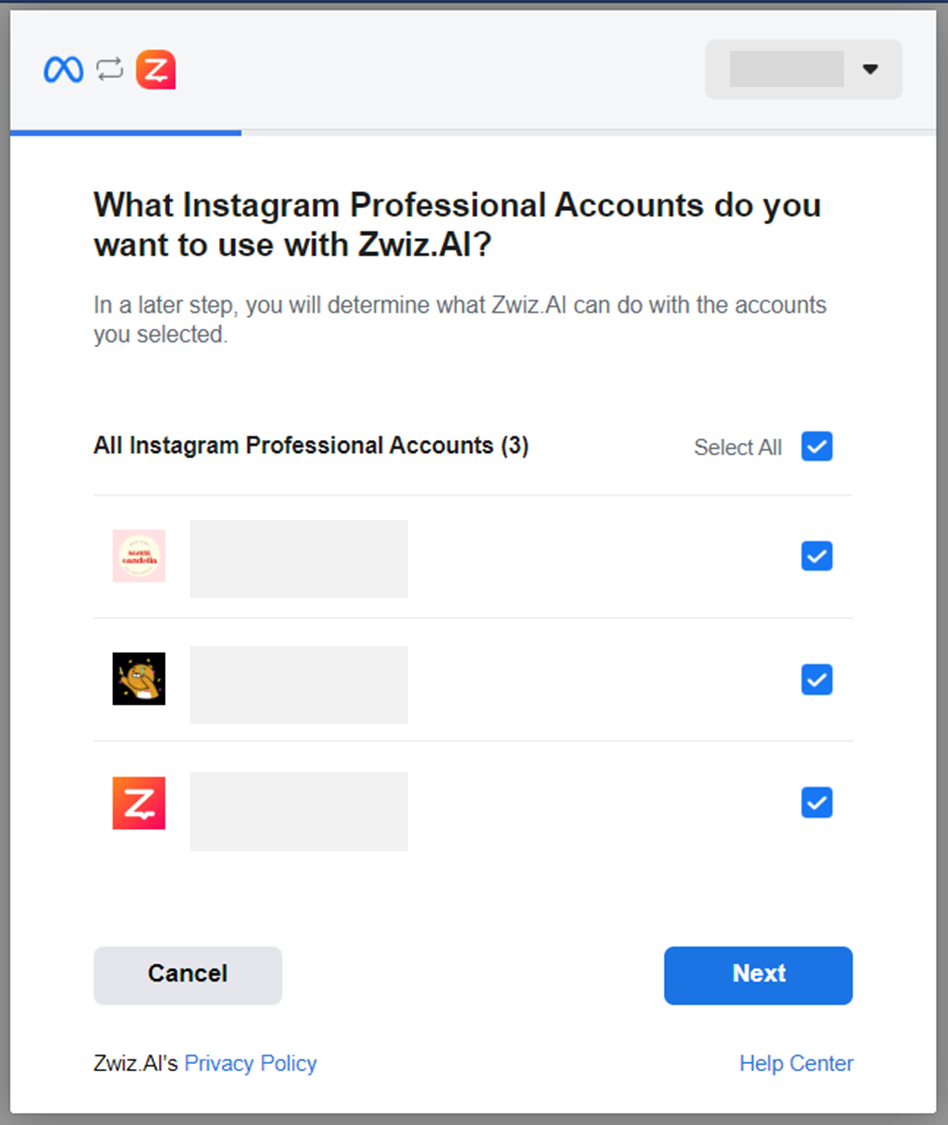Uncheck the Select All checkbox
Screen dimensions: 948x1125
[x=817, y=446]
